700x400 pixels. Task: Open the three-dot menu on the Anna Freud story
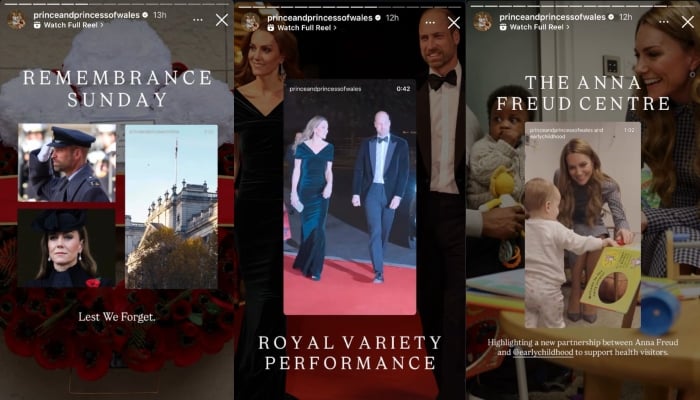click(664, 21)
